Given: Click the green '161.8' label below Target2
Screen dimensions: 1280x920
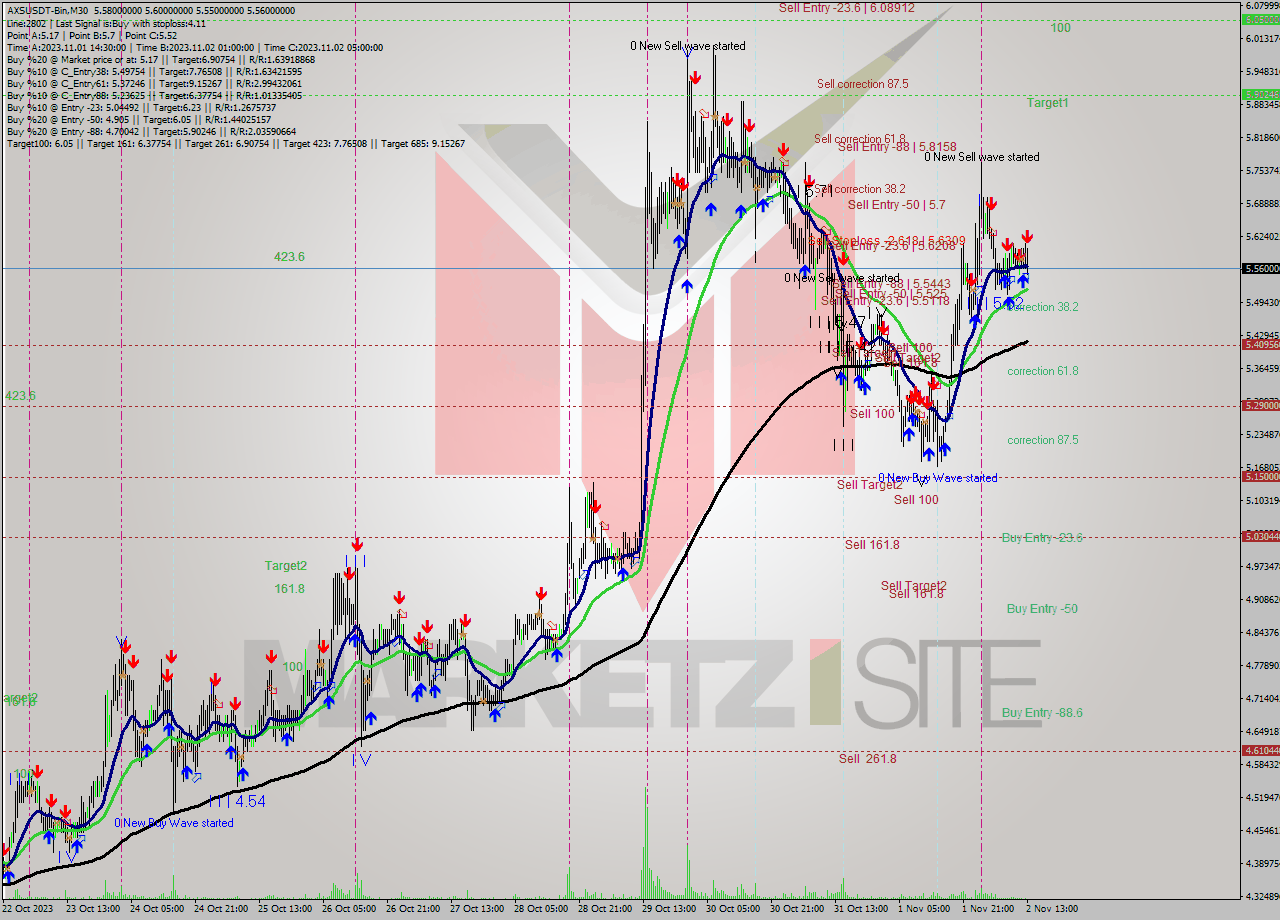Looking at the screenshot, I should click(289, 589).
